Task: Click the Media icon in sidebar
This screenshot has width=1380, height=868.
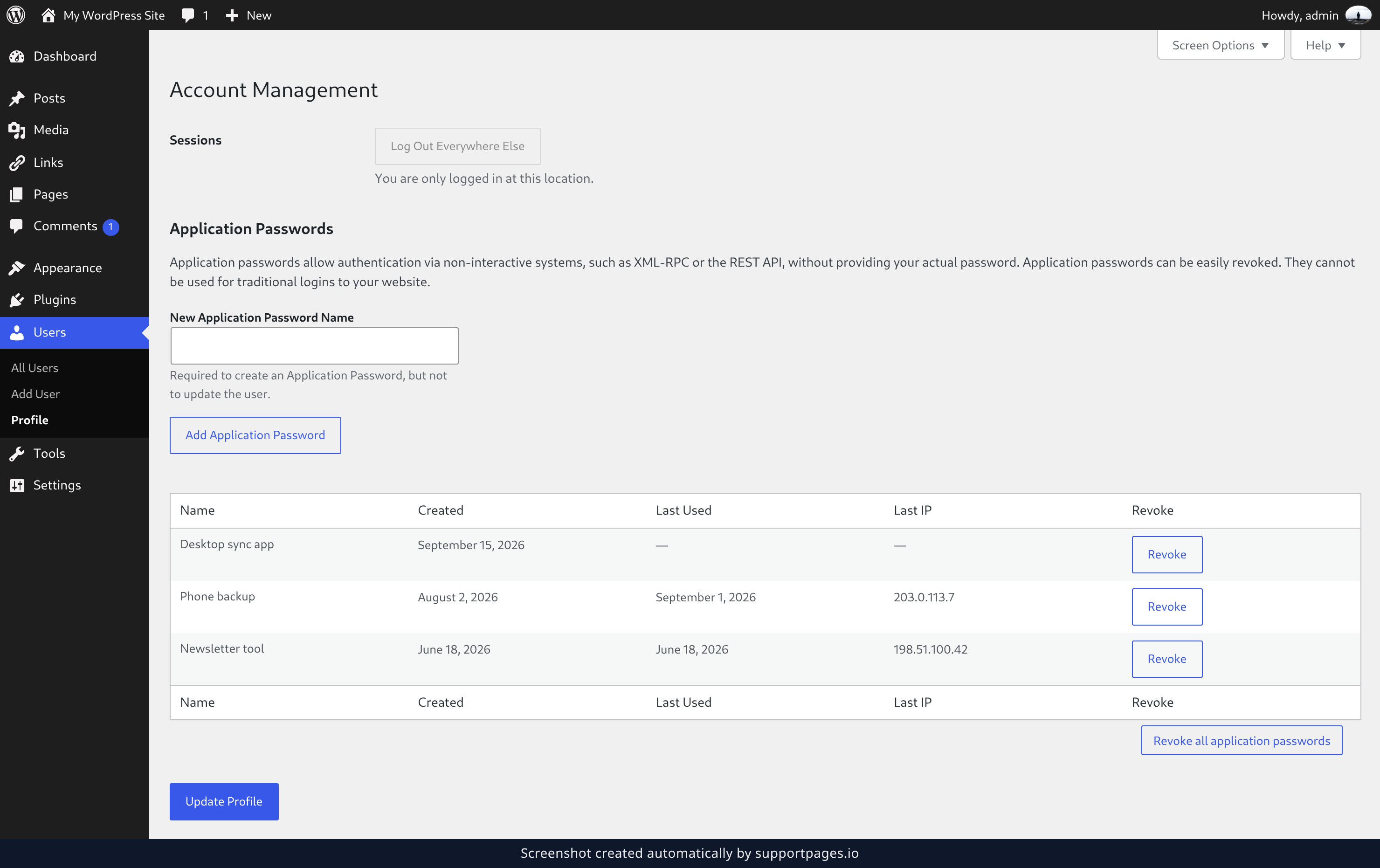Action: click(x=17, y=130)
